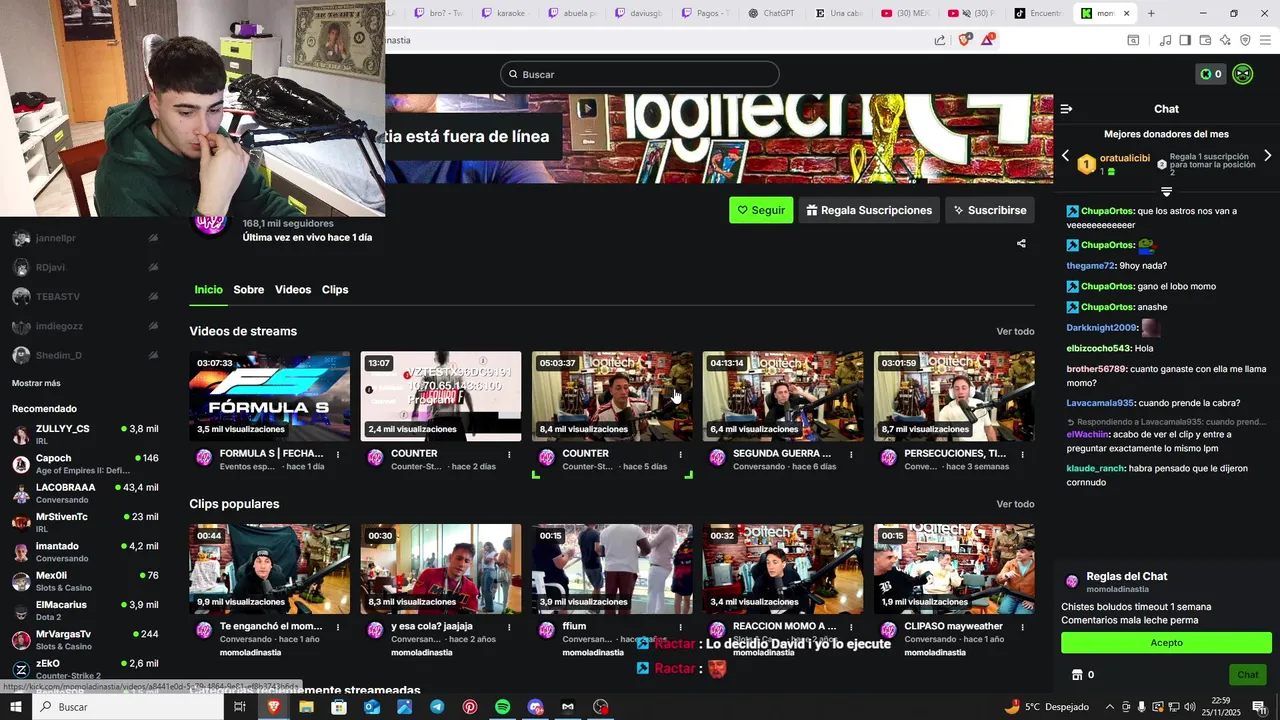Switch to the Sobre tab

[249, 290]
